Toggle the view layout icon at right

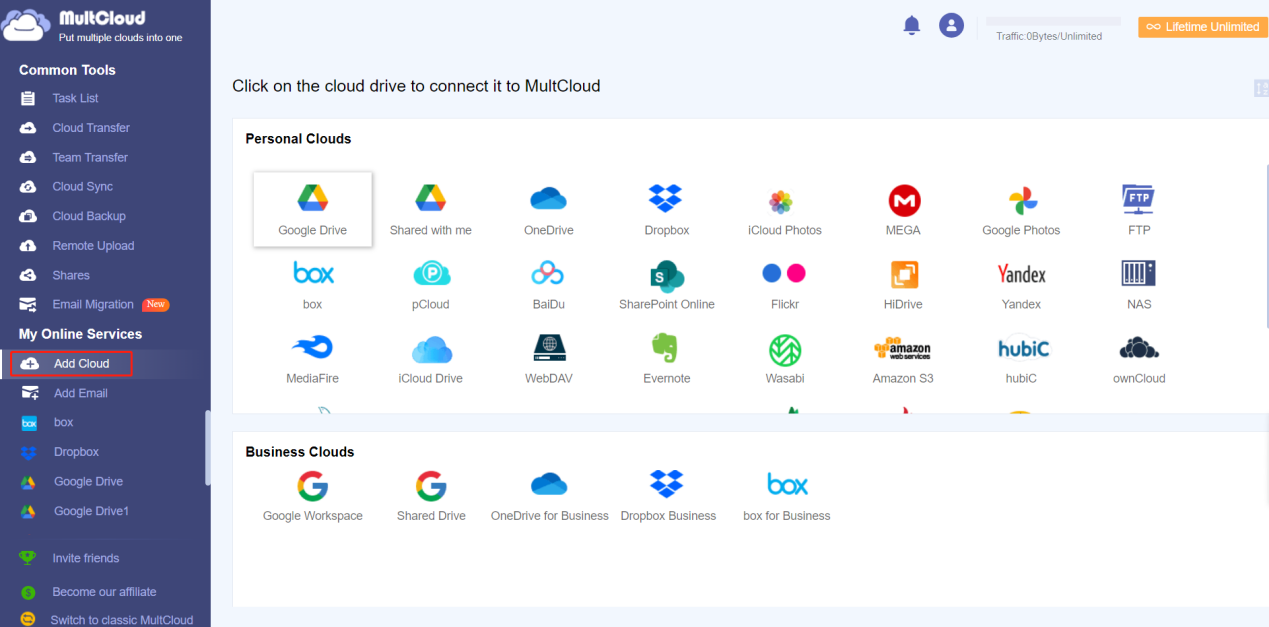coord(1261,88)
